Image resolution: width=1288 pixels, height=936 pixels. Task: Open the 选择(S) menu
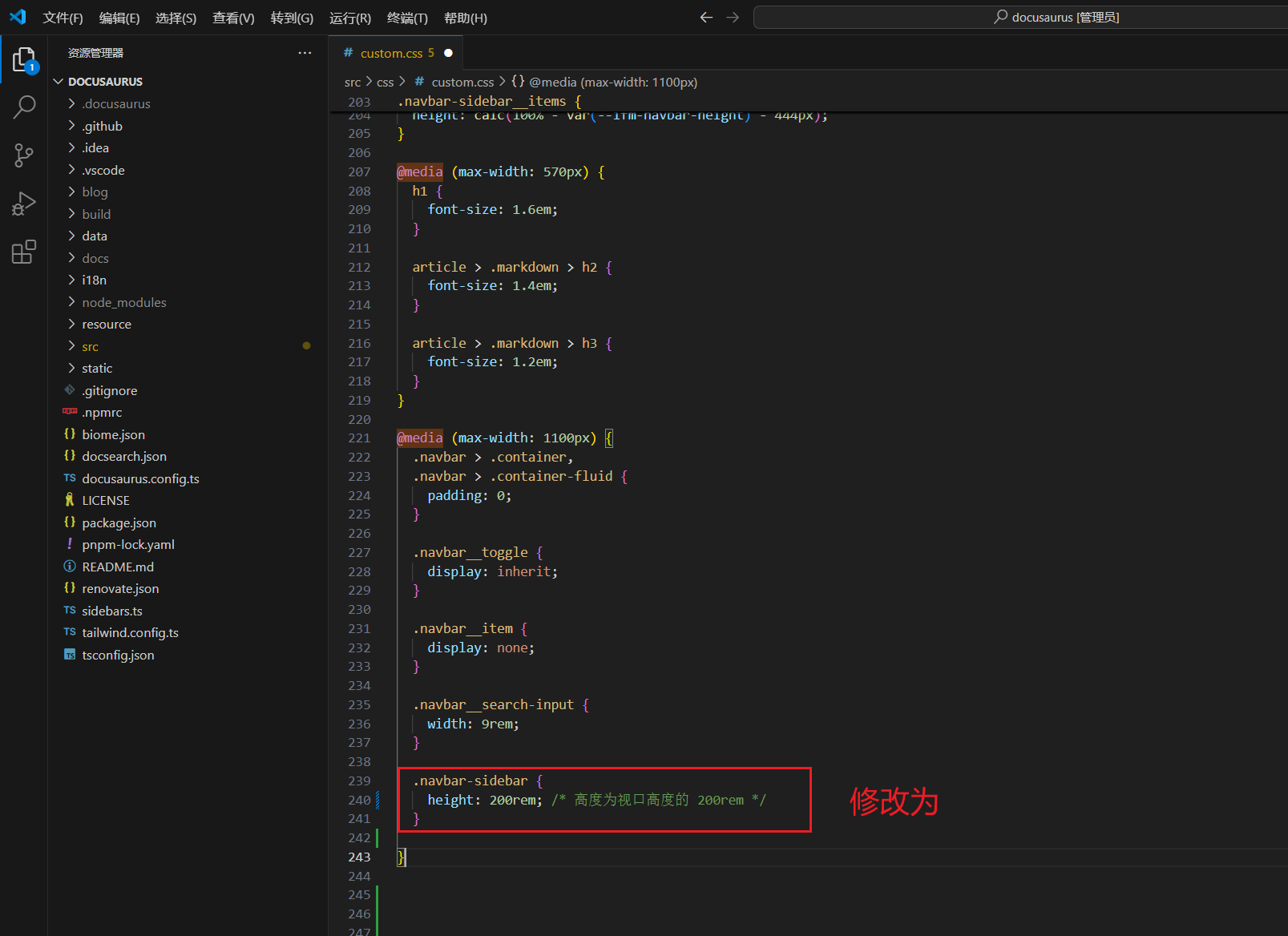pos(176,18)
